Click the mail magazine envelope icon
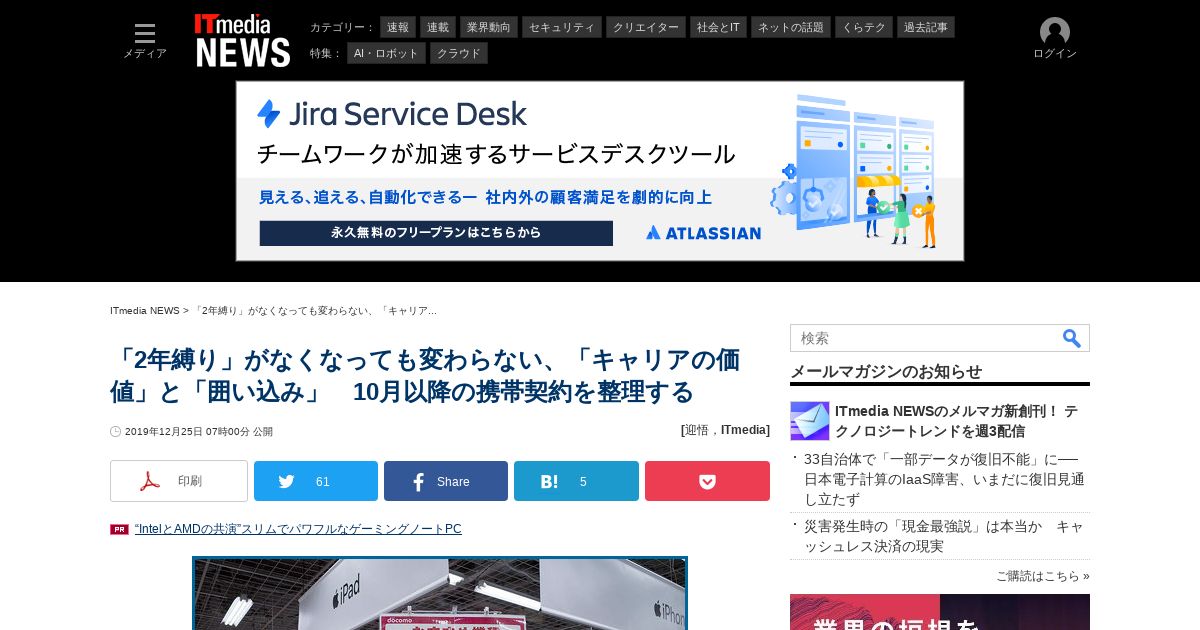Screen dimensions: 1200x630 click(x=809, y=421)
